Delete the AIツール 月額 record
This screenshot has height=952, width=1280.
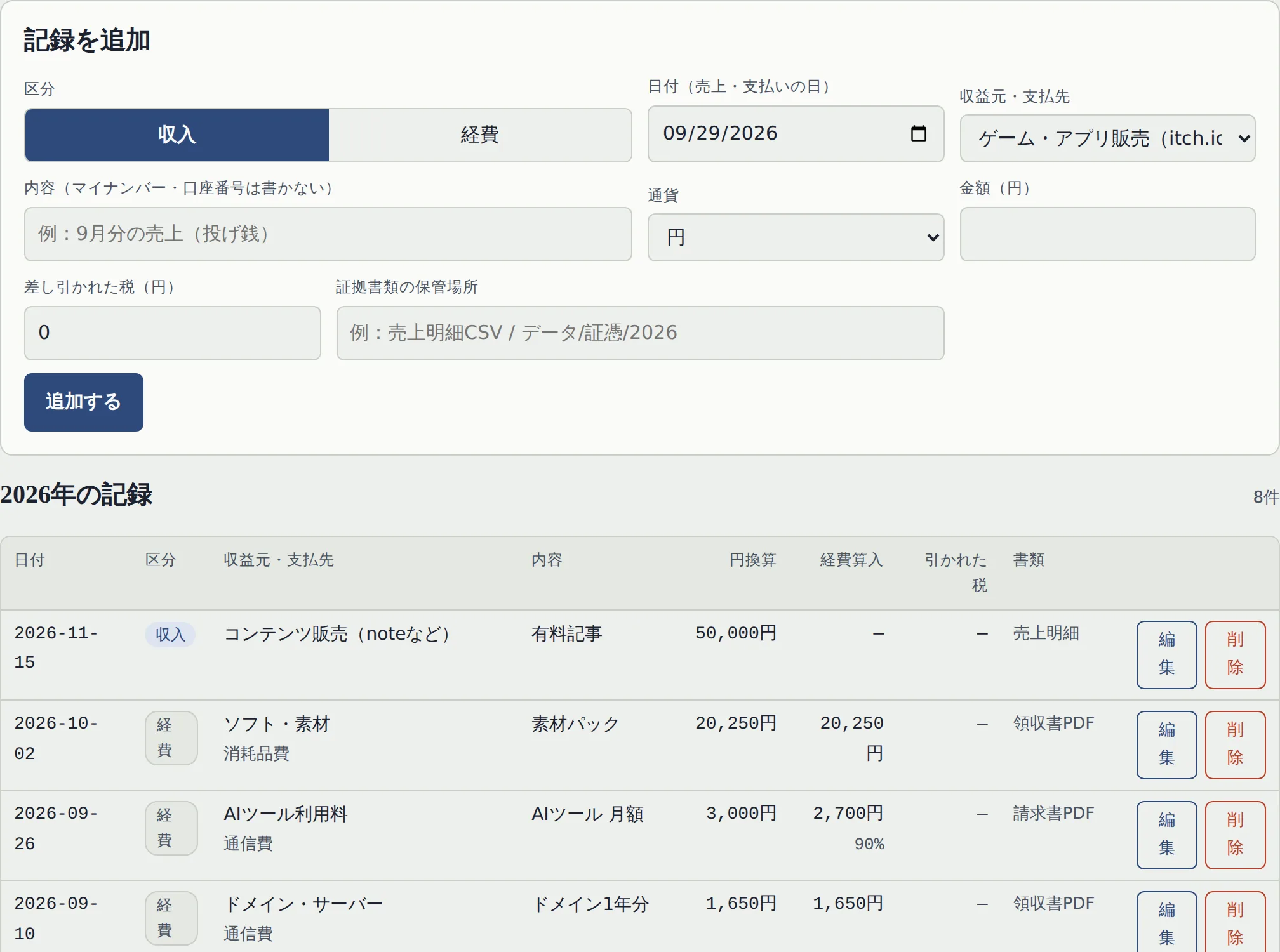tap(1235, 835)
